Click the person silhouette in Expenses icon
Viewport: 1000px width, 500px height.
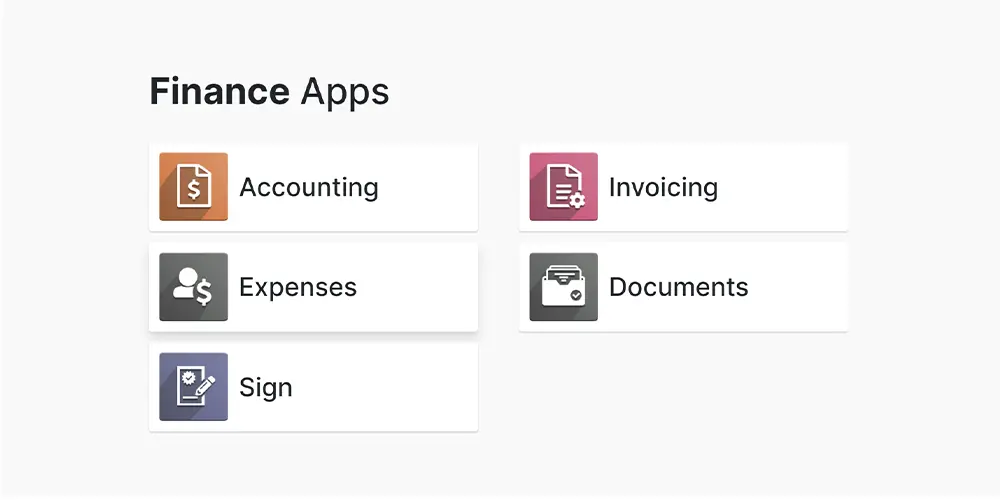click(184, 285)
